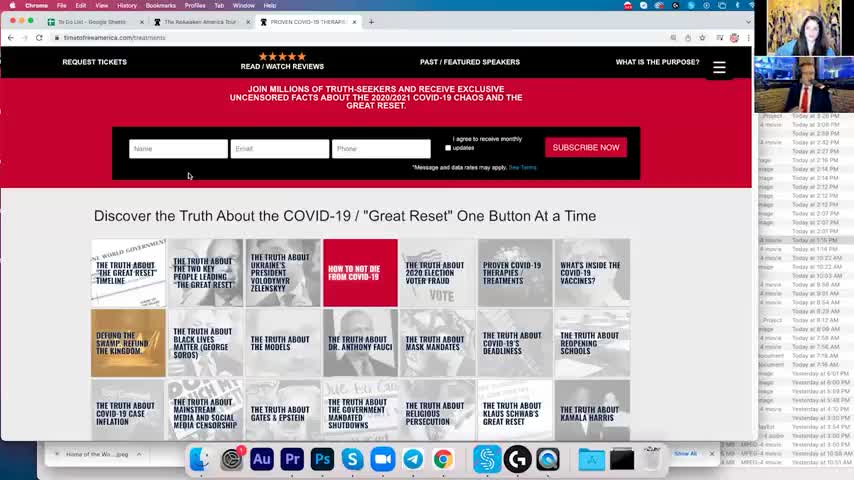Open Telegram from the dock
Image resolution: width=854 pixels, height=480 pixels.
pyautogui.click(x=413, y=459)
